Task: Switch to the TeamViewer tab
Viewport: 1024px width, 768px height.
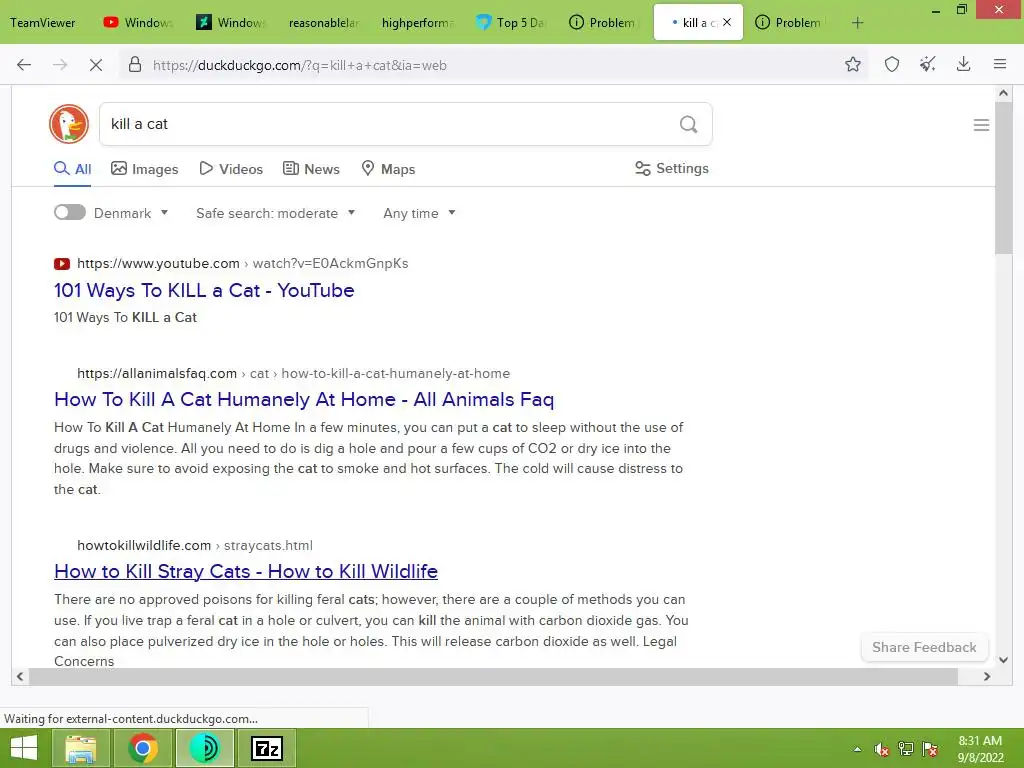Action: point(42,23)
